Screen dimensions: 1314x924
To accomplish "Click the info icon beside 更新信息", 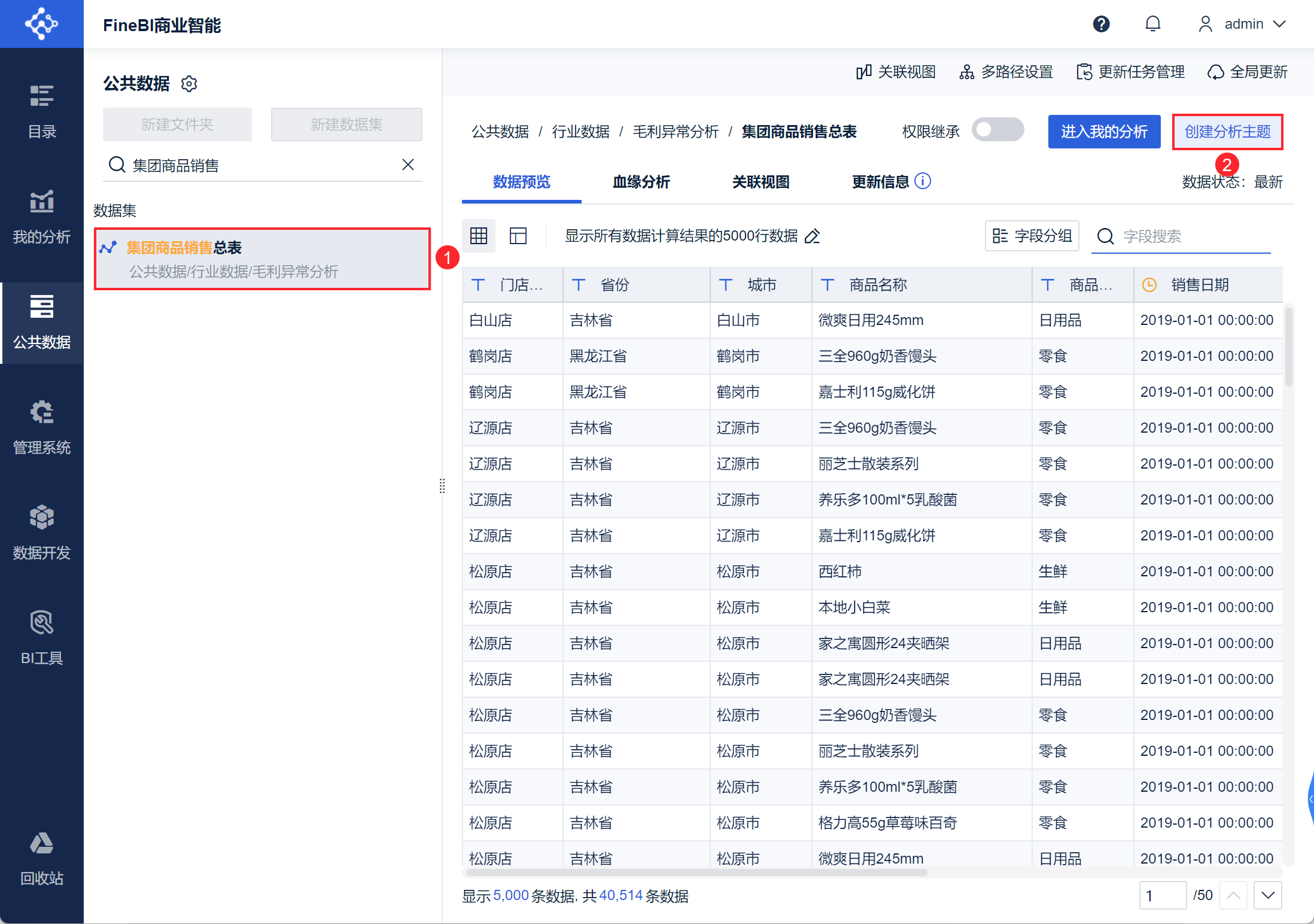I will pos(923,181).
